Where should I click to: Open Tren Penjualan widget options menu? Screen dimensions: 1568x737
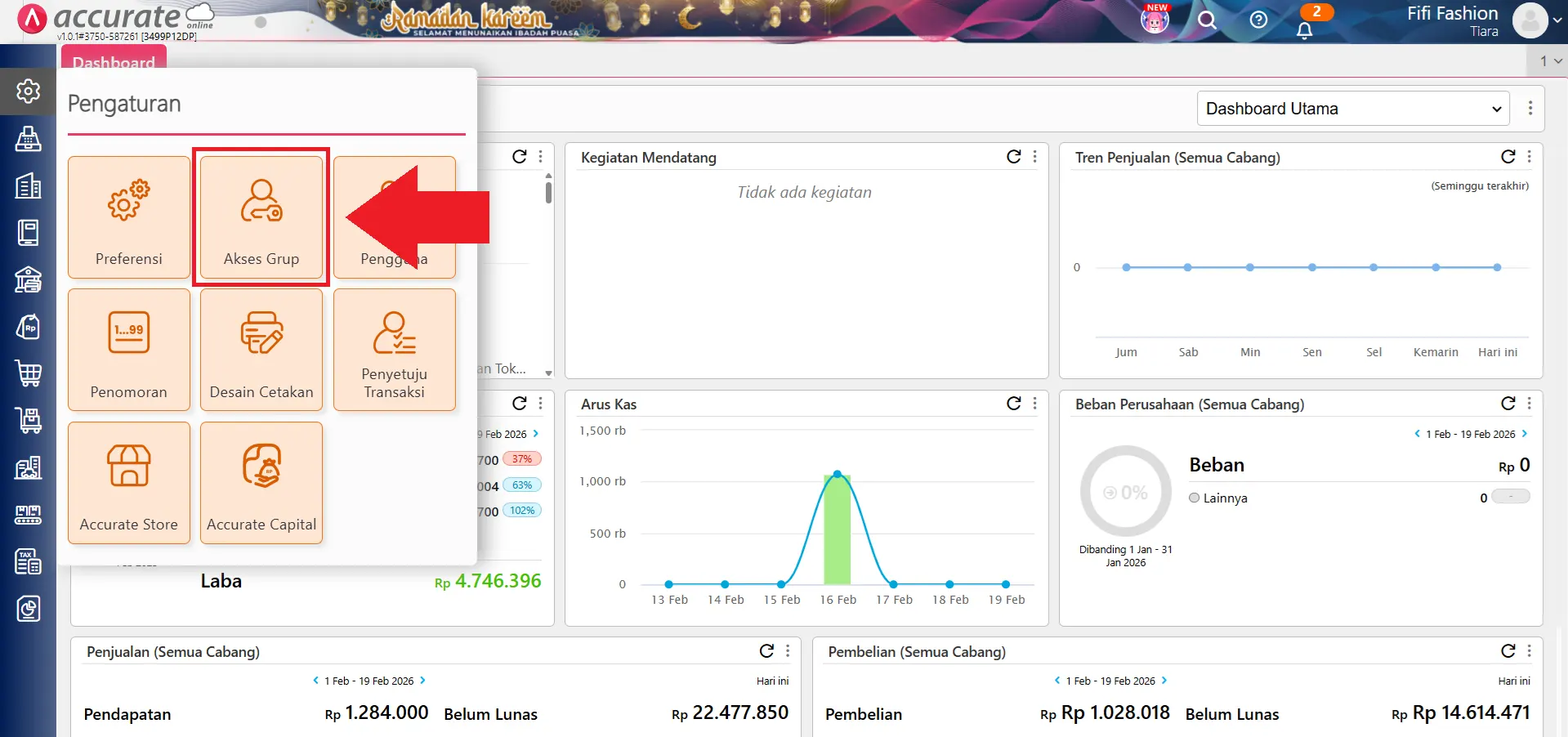[1529, 157]
